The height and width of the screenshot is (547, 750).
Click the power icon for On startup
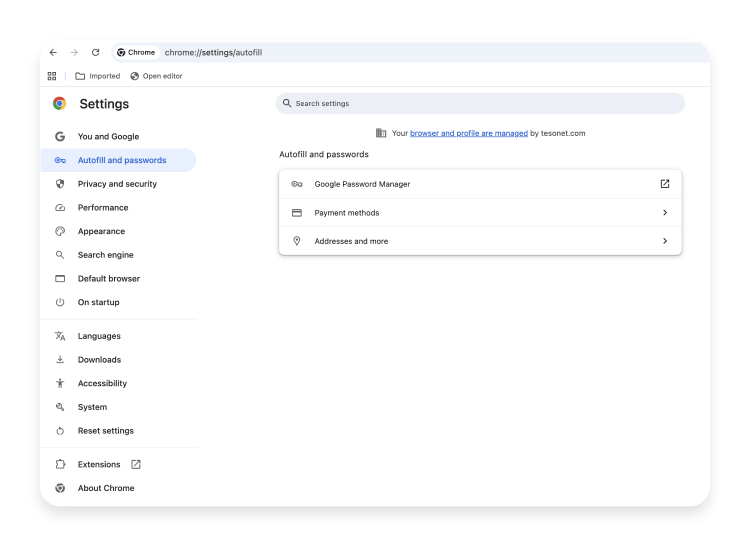click(60, 302)
